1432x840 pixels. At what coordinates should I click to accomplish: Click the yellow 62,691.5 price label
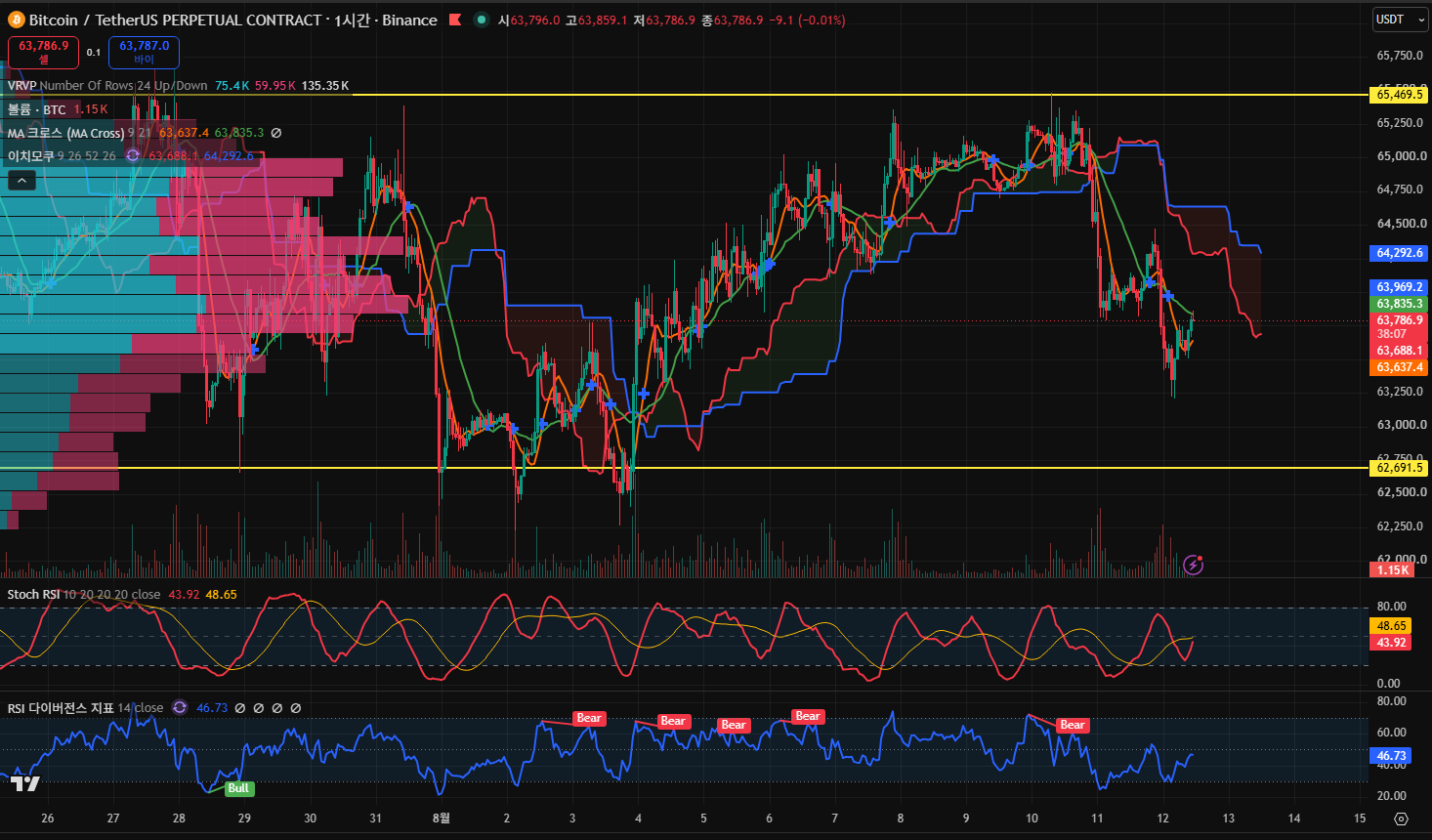pos(1400,468)
